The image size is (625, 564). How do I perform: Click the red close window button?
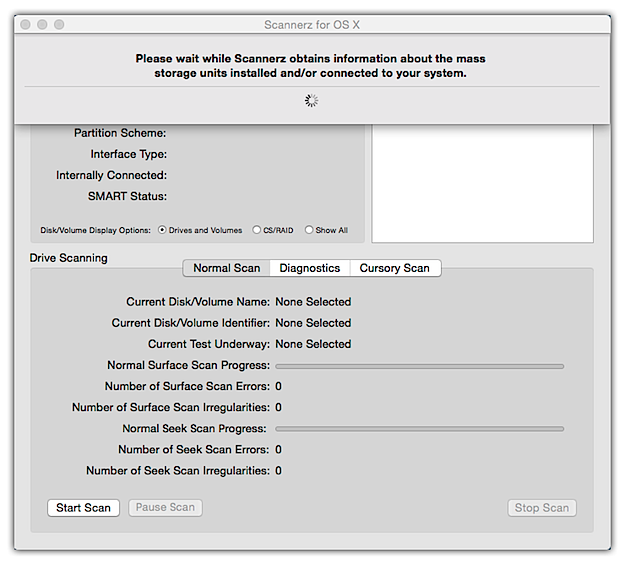pos(26,25)
